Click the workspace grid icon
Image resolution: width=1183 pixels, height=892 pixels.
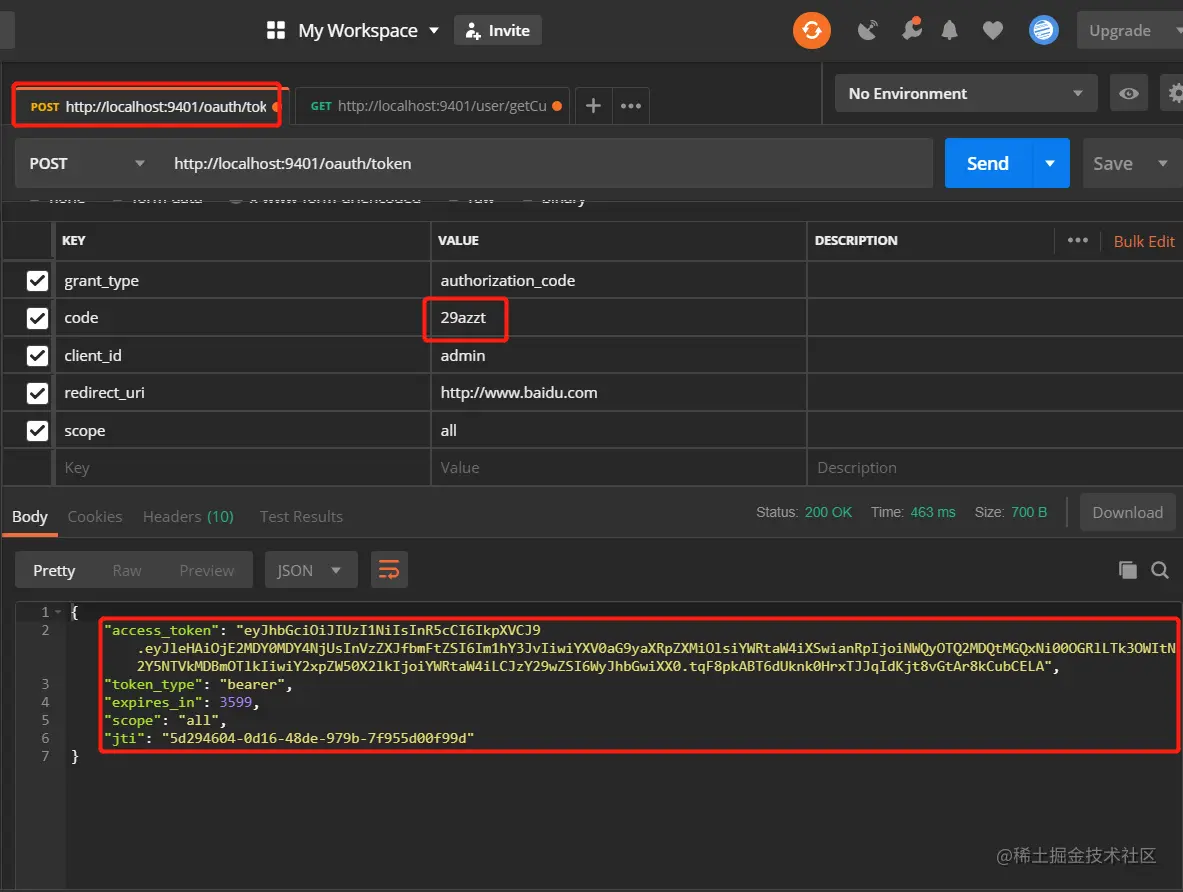point(276,30)
